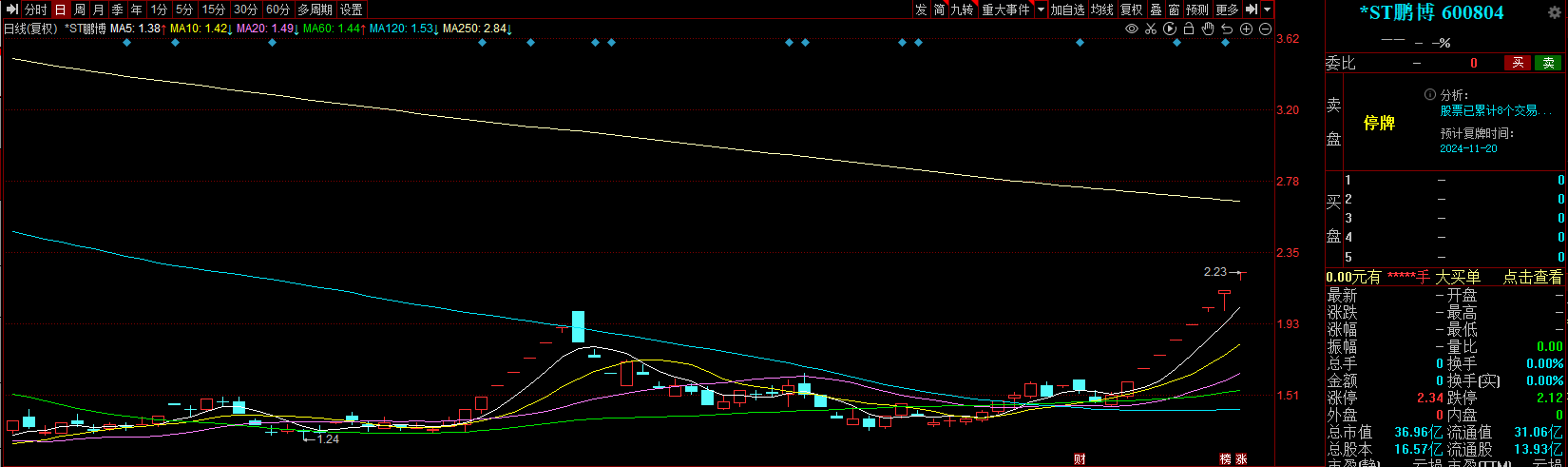Select the 日 daily period tab
1568x467 pixels.
coord(61,10)
